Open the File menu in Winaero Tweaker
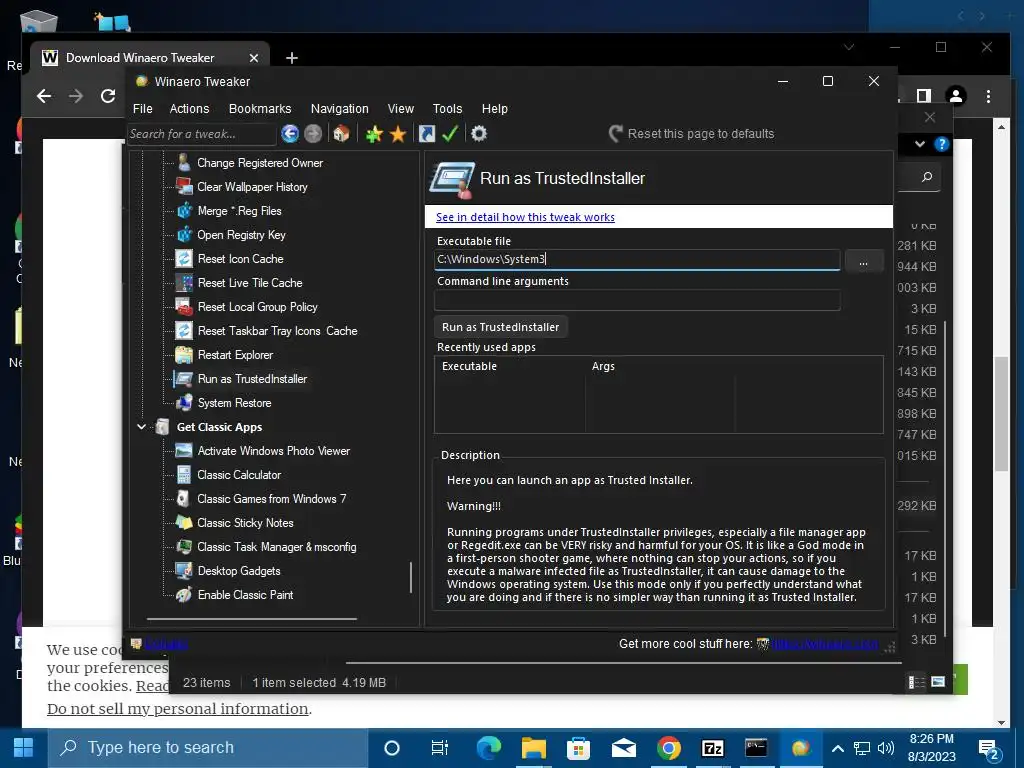Image resolution: width=1024 pixels, height=768 pixels. [x=142, y=108]
